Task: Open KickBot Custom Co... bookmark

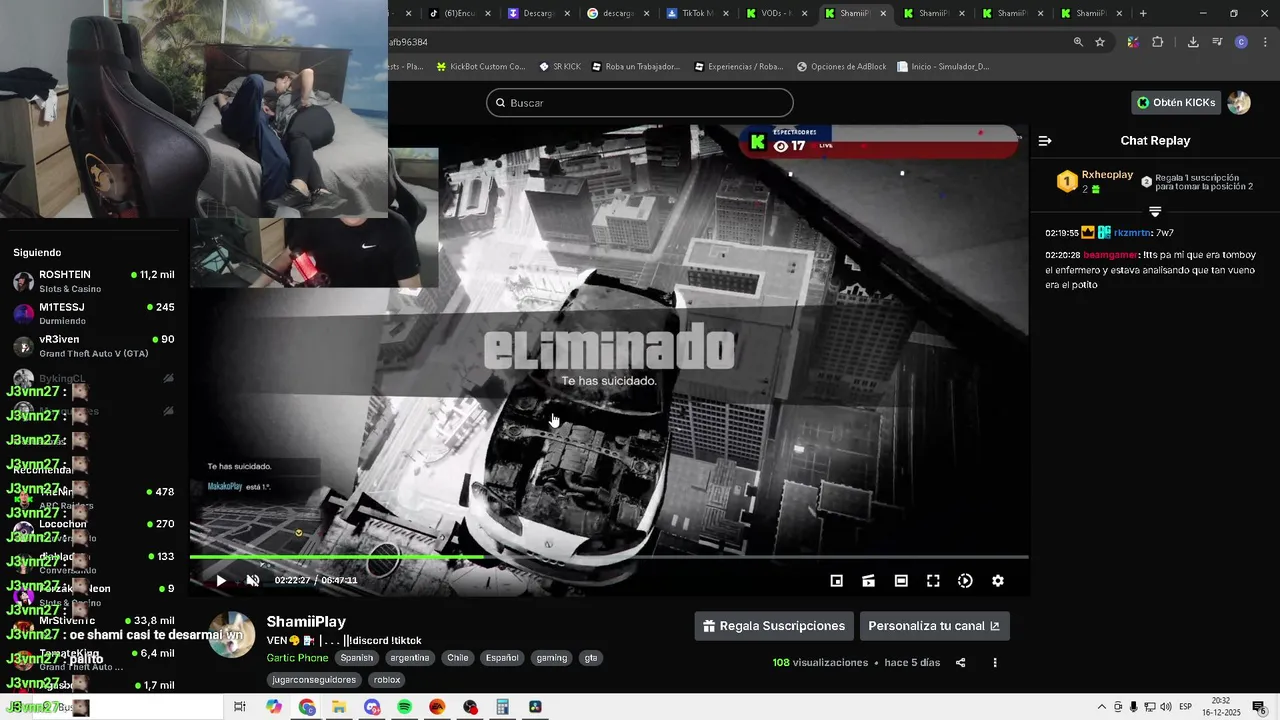Action: tap(480, 67)
